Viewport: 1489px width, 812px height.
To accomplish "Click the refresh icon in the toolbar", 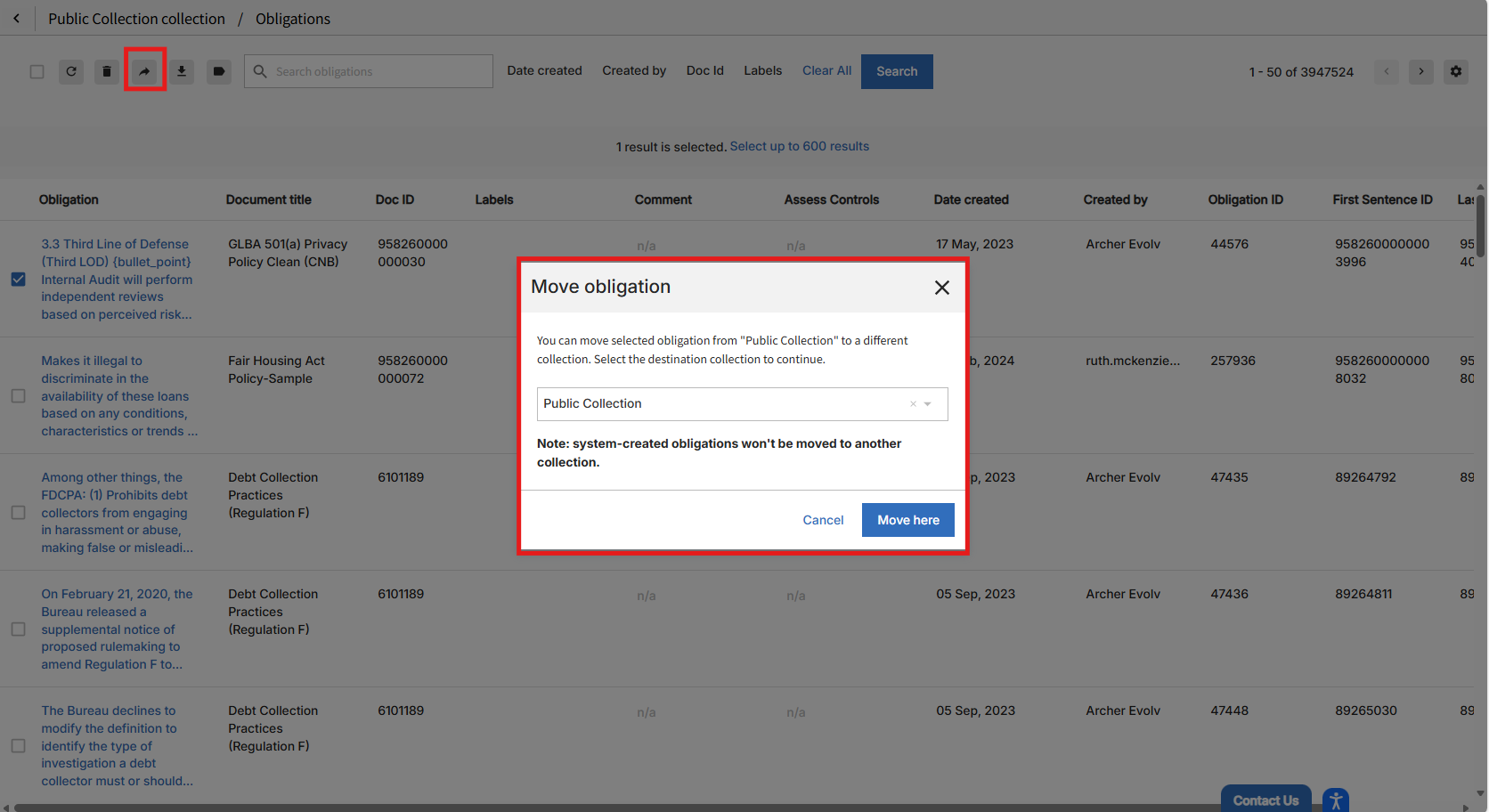I will 71,71.
